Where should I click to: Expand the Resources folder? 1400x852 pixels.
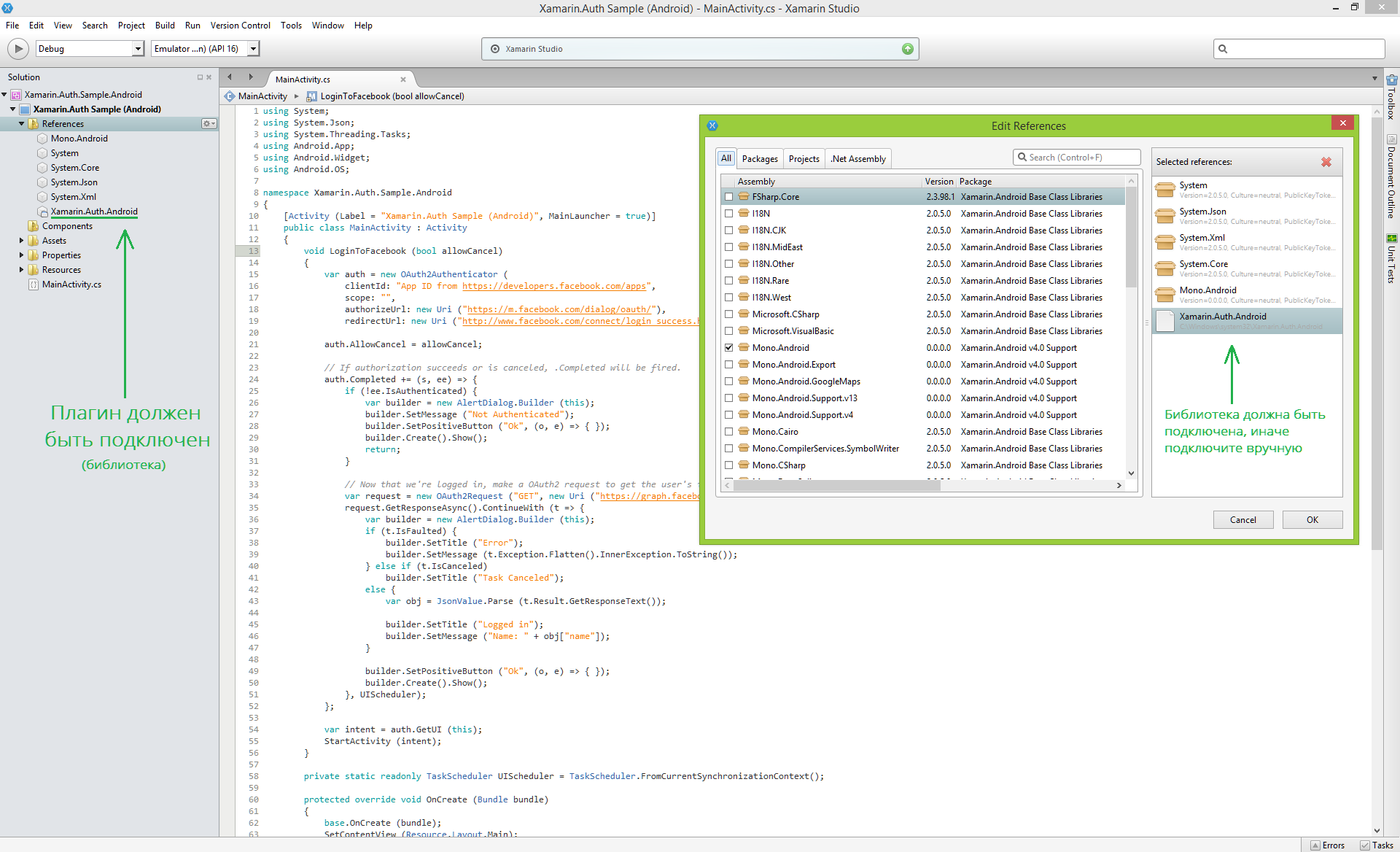point(22,270)
